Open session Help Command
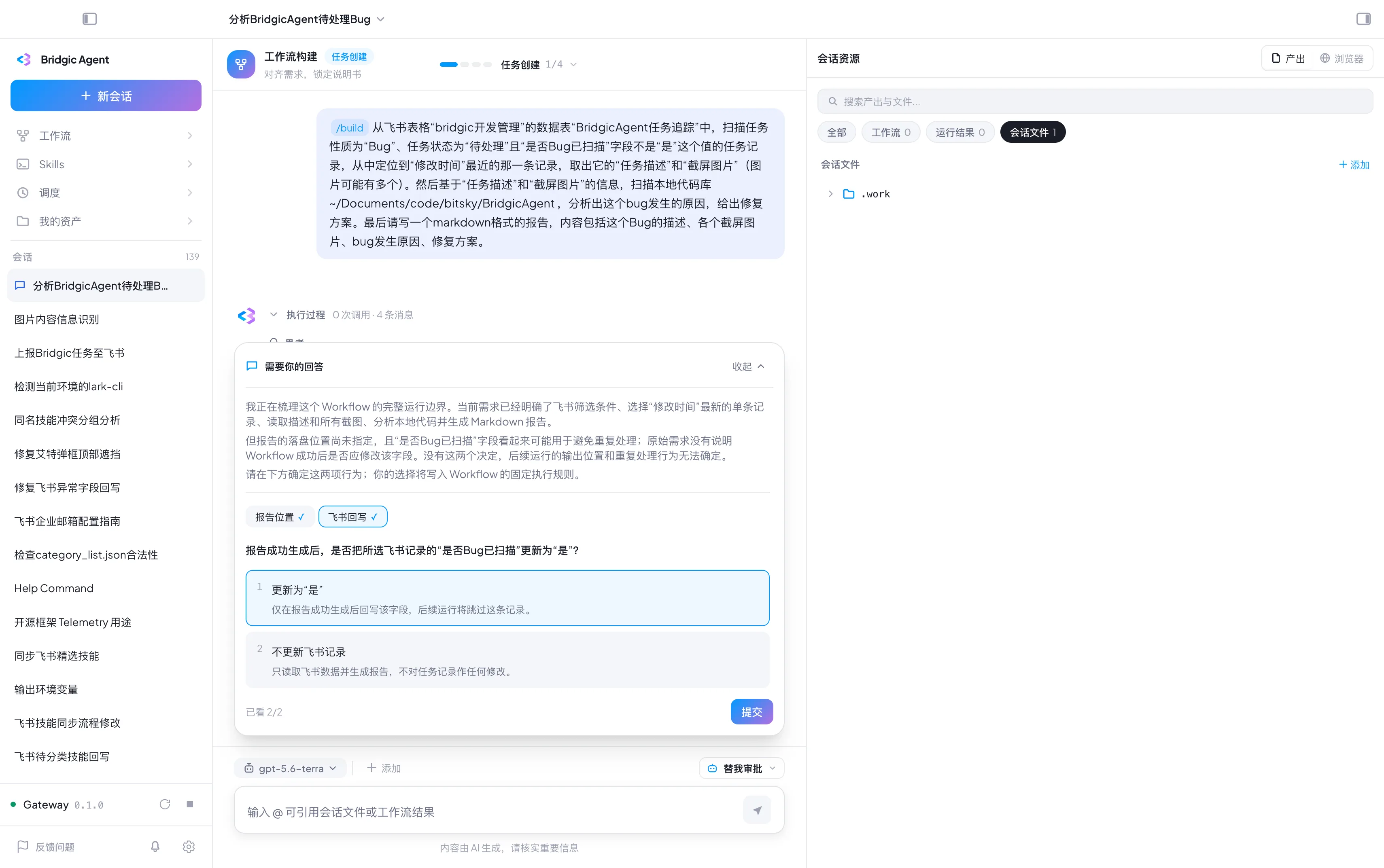Image resolution: width=1384 pixels, height=868 pixels. (106, 589)
